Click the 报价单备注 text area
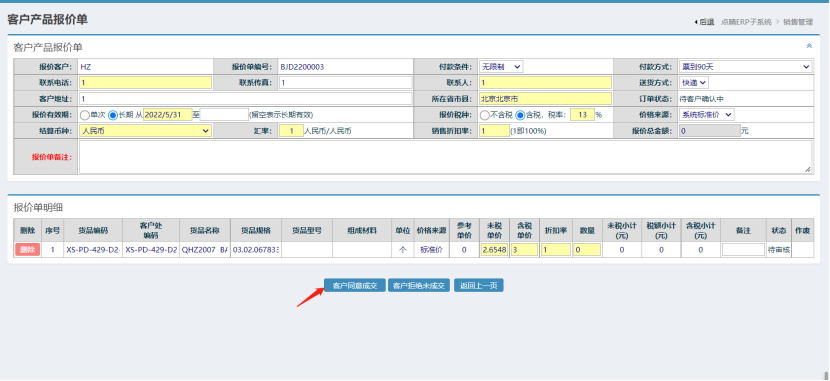This screenshot has width=830, height=381. pos(445,157)
